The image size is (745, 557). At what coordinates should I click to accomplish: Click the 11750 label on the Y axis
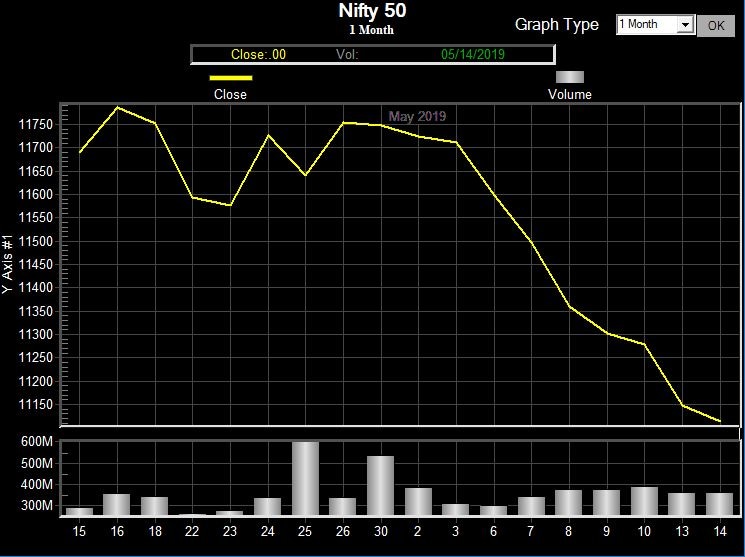tap(36, 124)
